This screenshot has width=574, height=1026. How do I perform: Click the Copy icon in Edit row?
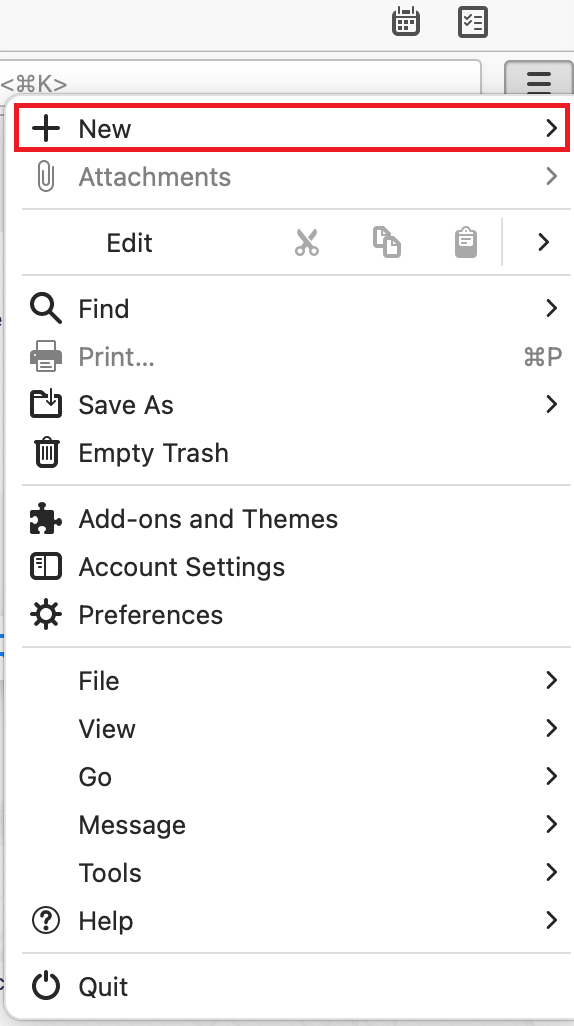(x=387, y=242)
